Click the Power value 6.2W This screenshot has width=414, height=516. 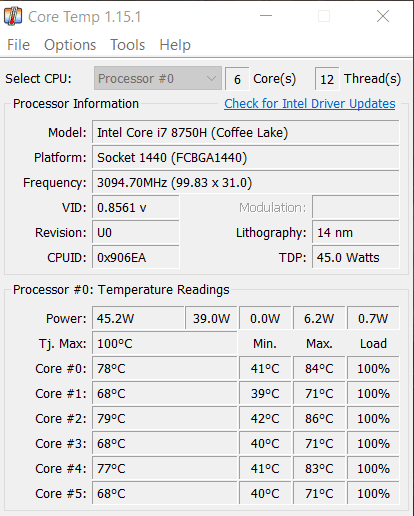(x=319, y=318)
